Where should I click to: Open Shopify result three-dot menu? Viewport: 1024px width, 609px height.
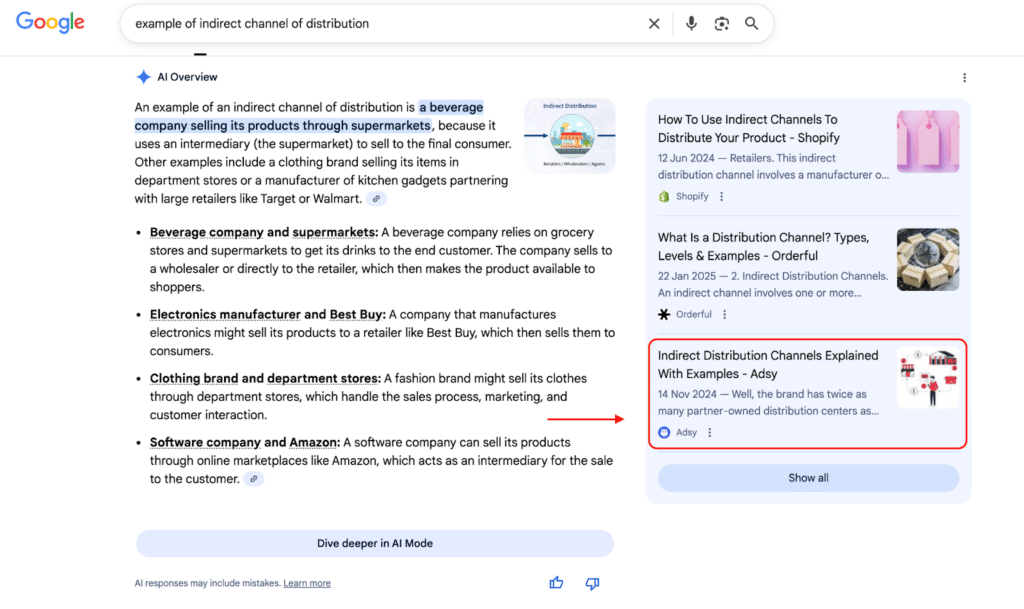click(722, 197)
